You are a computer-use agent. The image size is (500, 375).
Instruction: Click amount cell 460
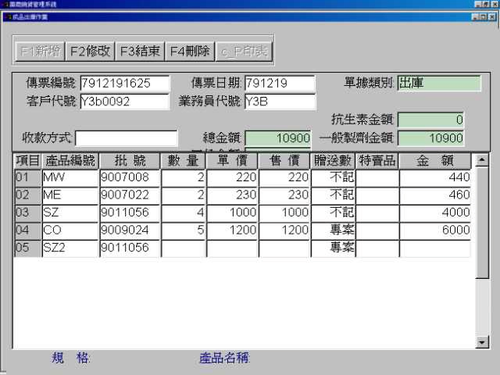click(435, 195)
